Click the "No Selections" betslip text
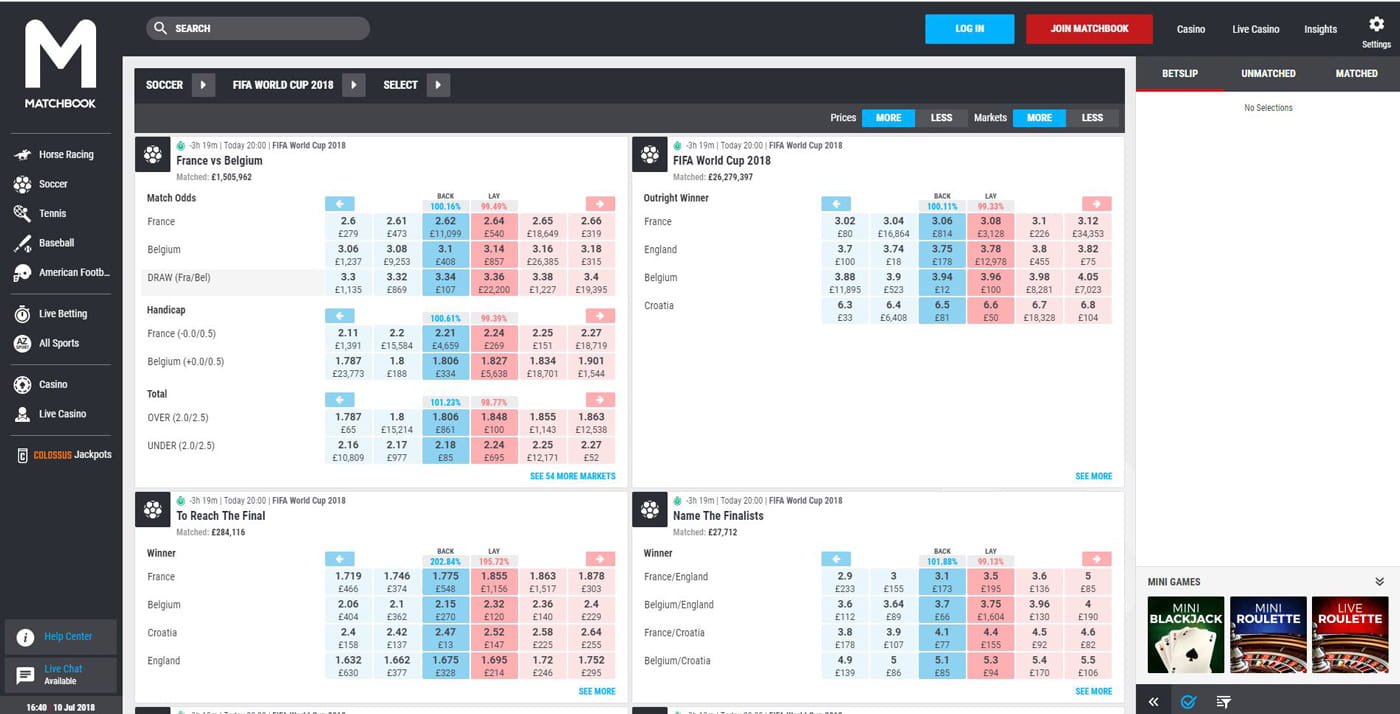 pos(1268,108)
